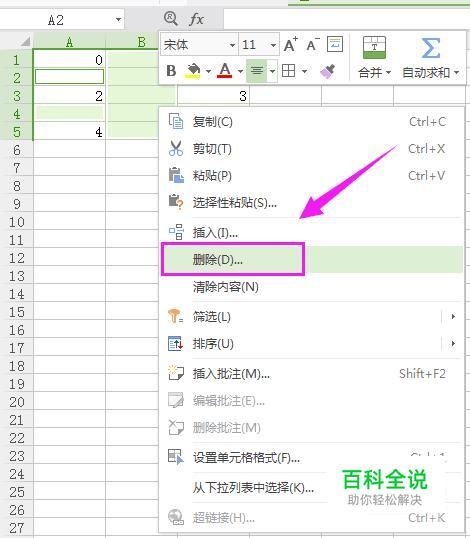Select 删除(D)... menu item

[312, 260]
